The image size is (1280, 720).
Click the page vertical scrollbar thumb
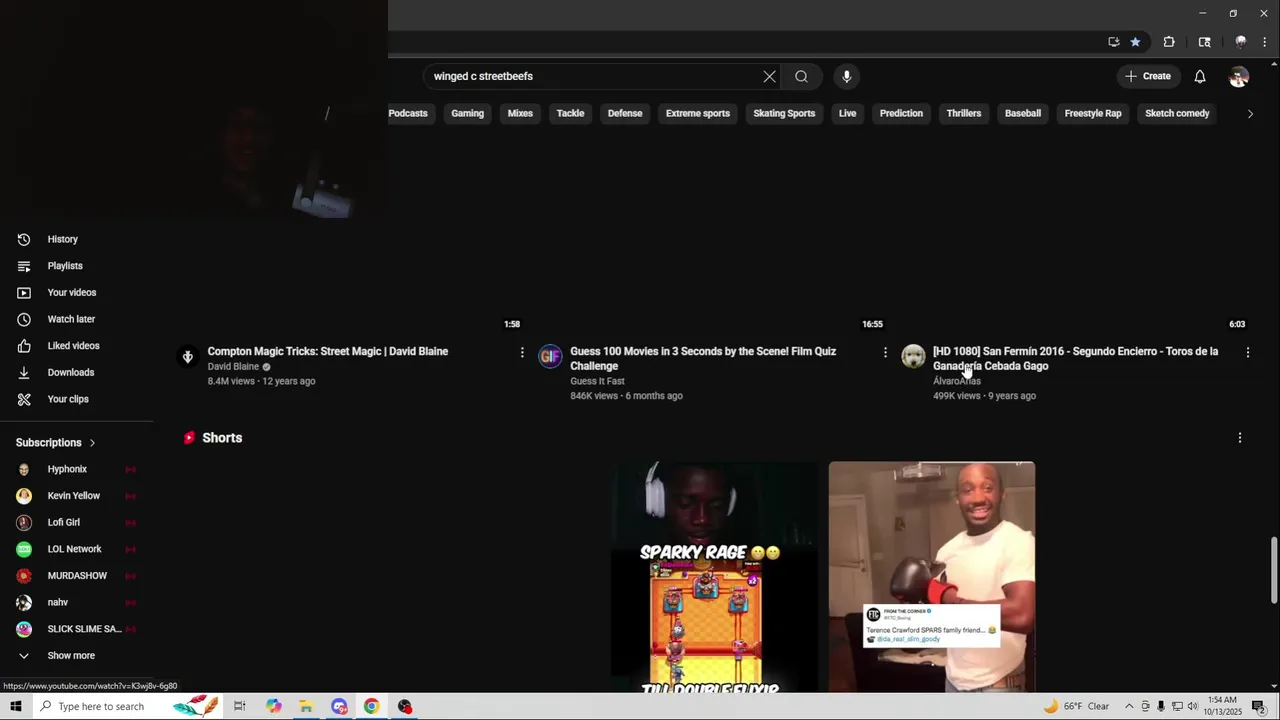pos(1274,570)
